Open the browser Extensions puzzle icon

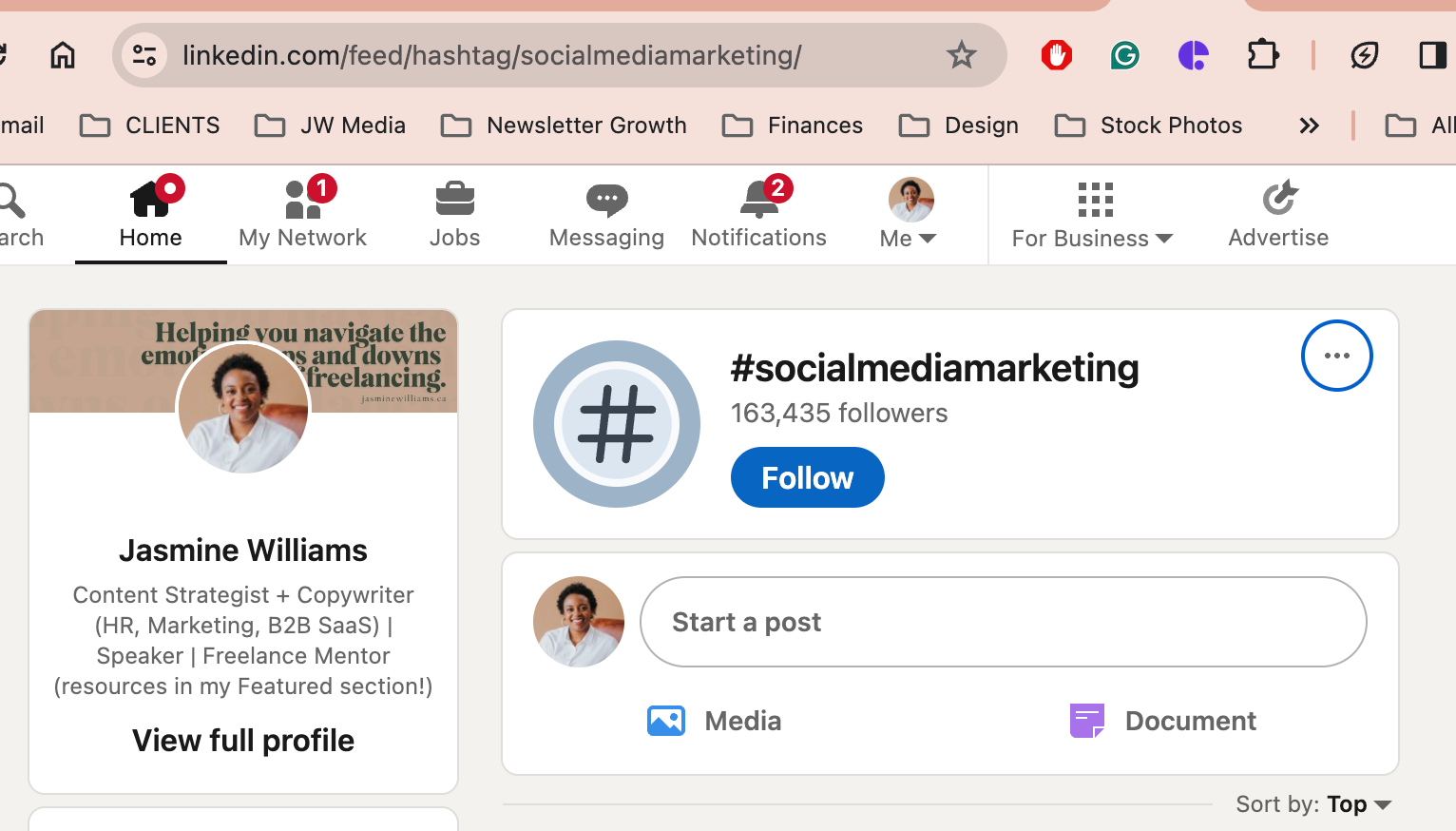pyautogui.click(x=1263, y=55)
